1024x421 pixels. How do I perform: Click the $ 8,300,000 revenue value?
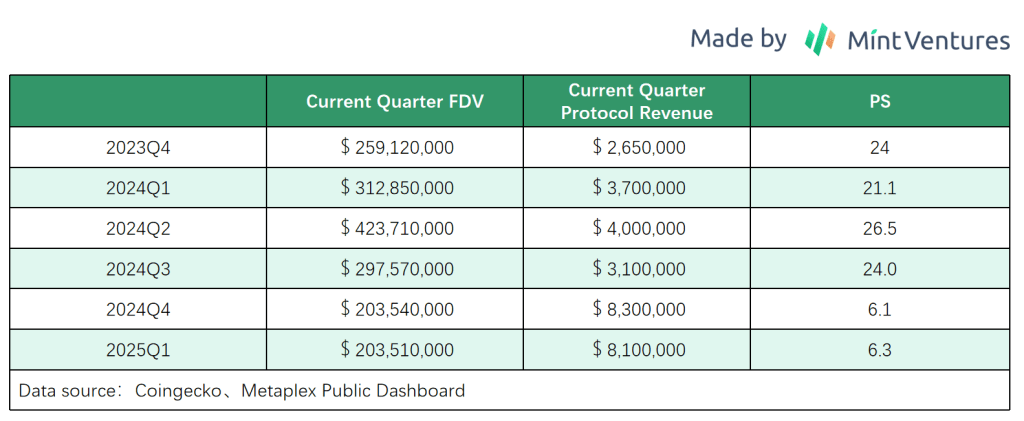coord(638,310)
